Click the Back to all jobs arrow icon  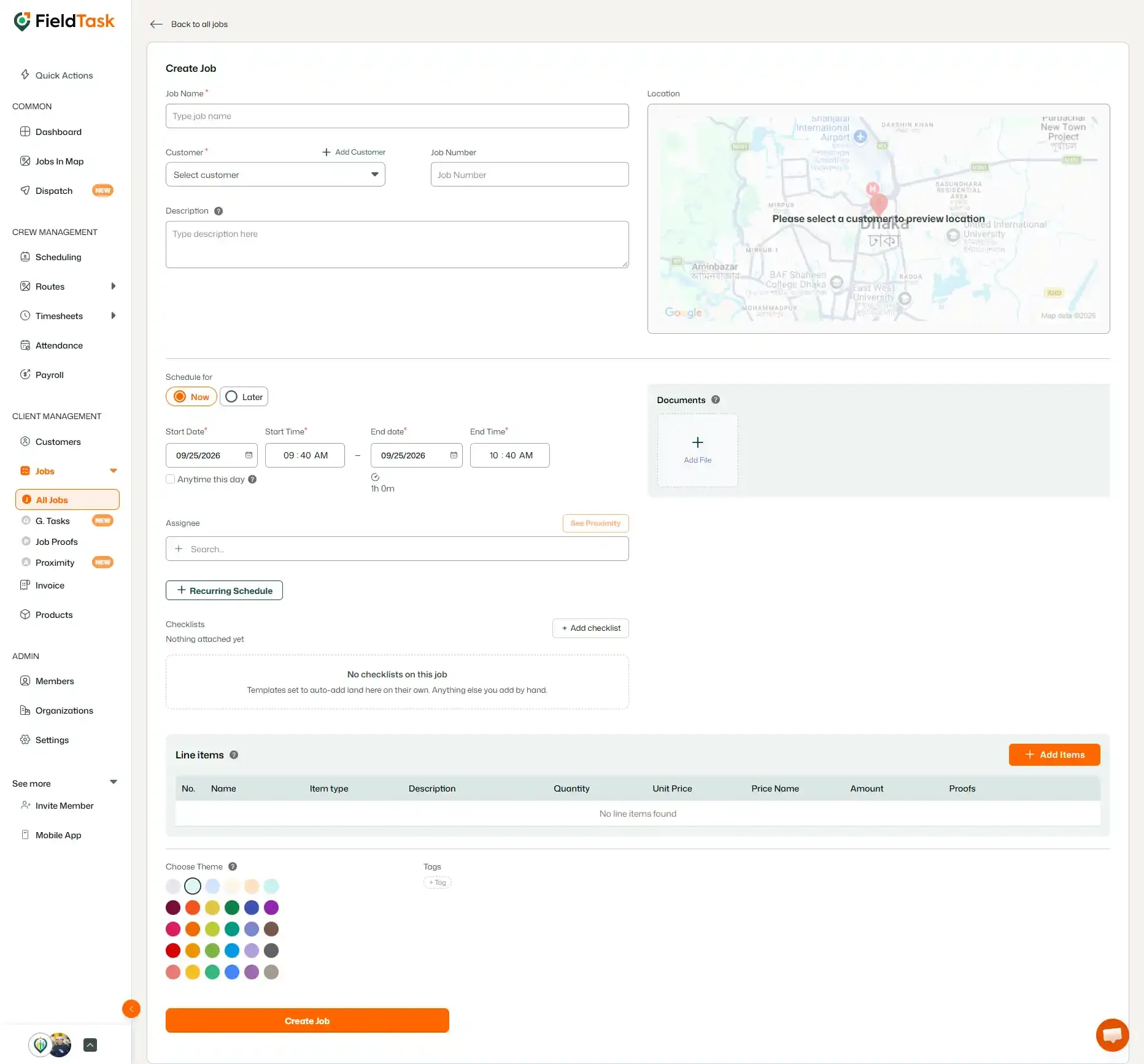(156, 25)
